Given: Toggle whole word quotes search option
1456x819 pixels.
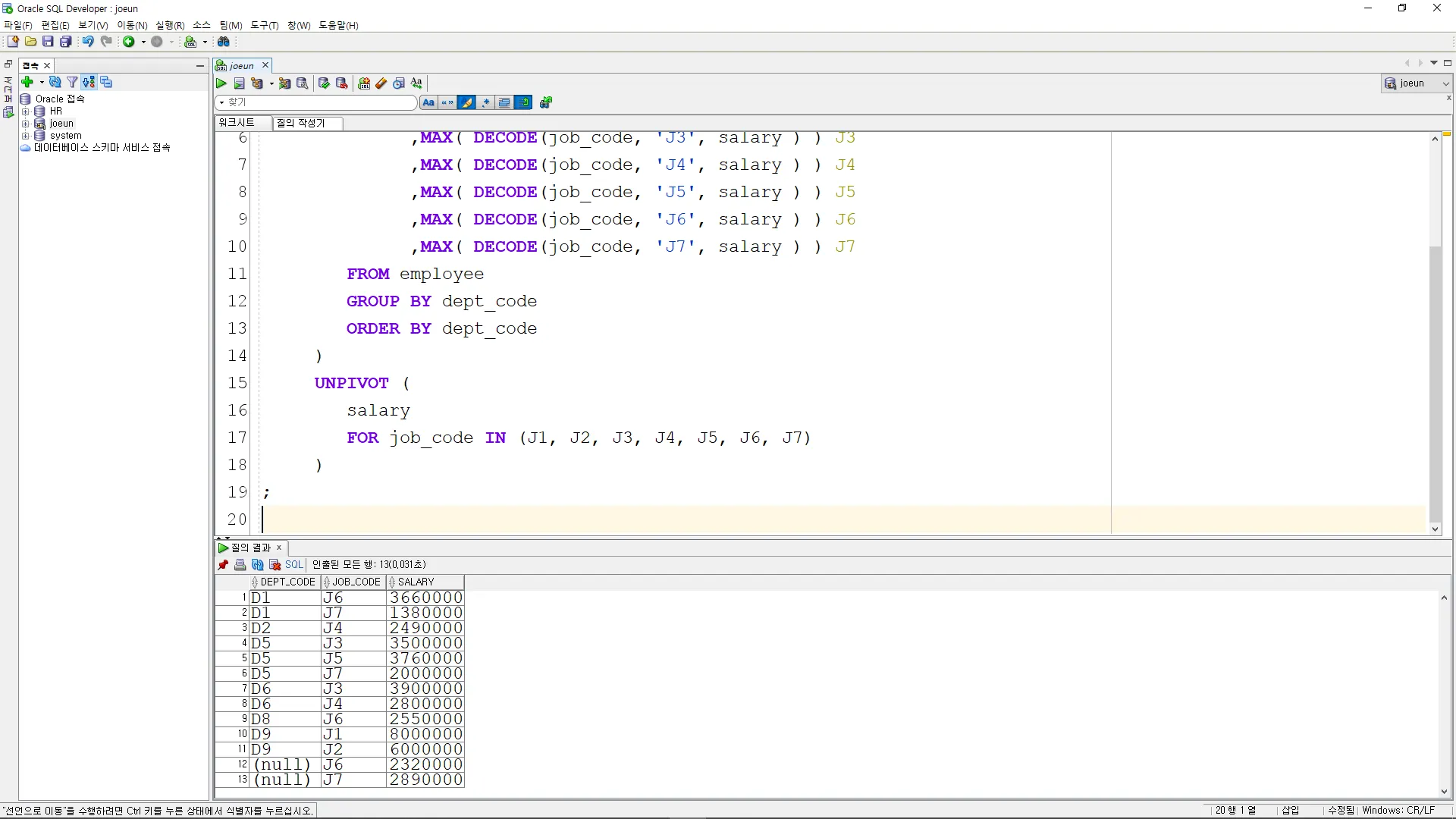Looking at the screenshot, I should 447,102.
